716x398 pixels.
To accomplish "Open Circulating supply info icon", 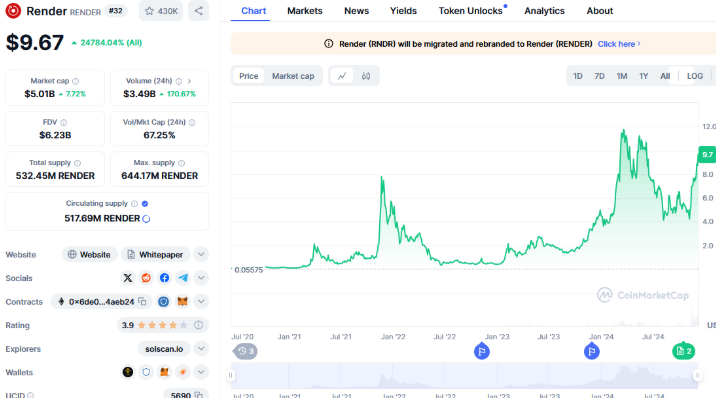I will (x=134, y=204).
